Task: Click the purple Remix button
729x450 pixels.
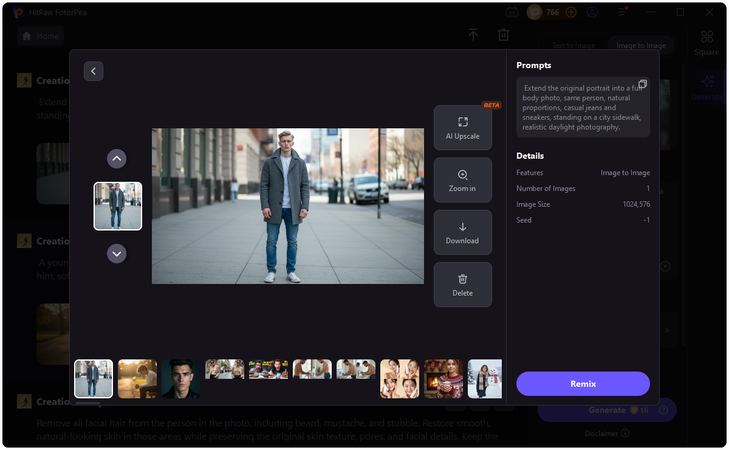Action: (583, 384)
